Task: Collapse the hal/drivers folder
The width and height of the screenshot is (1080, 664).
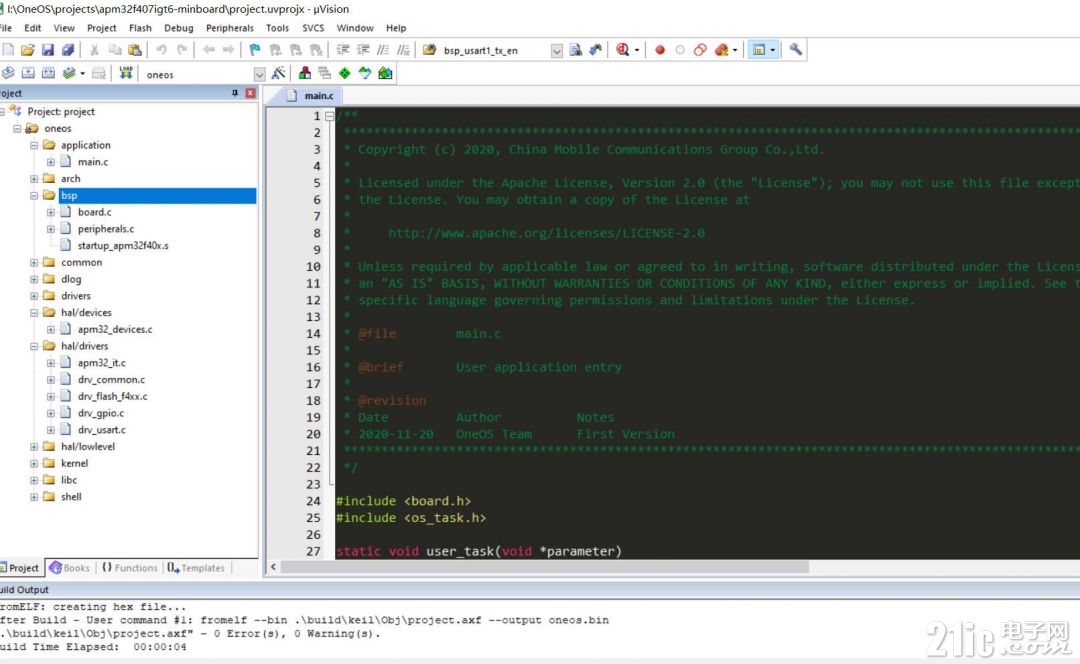Action: (34, 346)
